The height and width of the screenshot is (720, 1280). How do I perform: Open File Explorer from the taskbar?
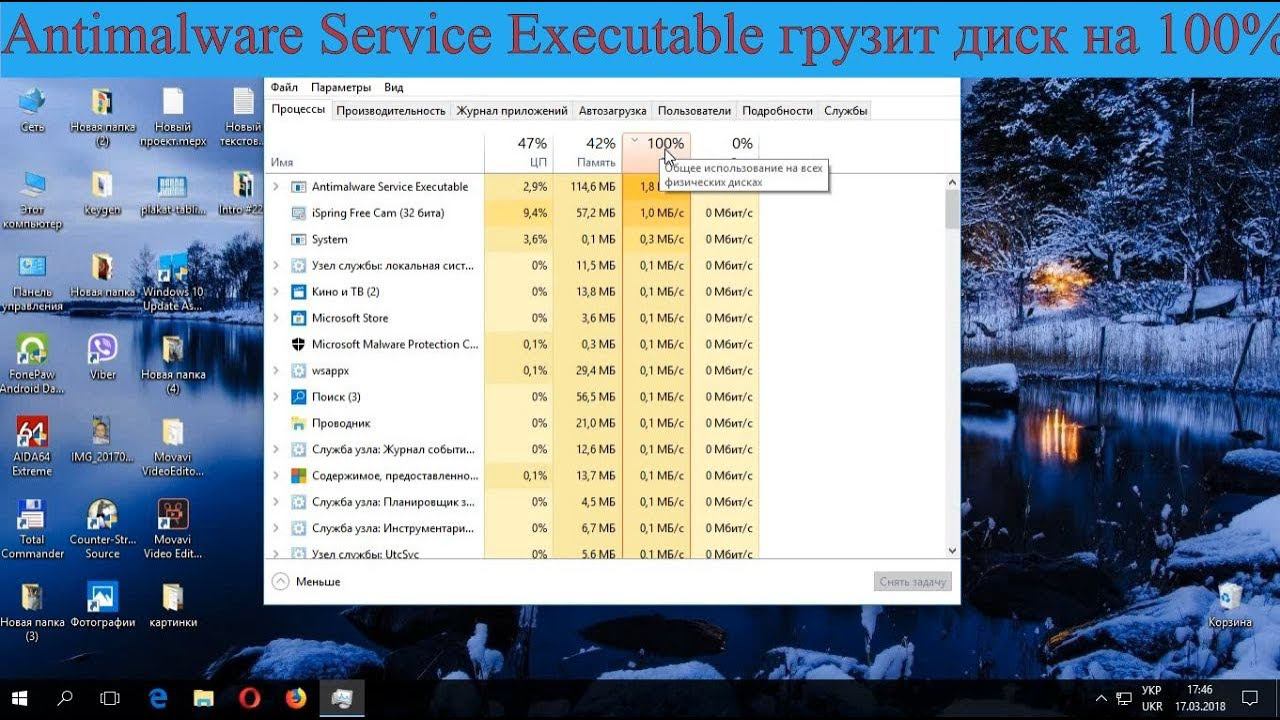(x=203, y=697)
